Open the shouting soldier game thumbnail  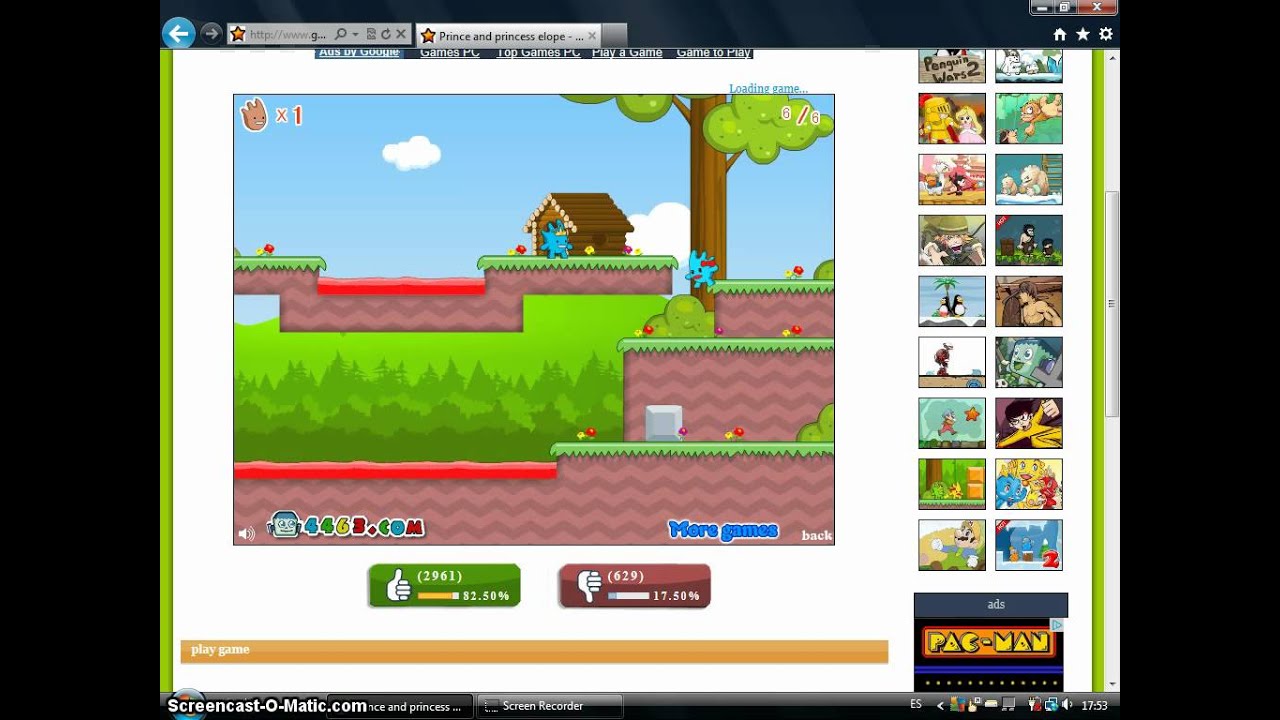pos(952,241)
